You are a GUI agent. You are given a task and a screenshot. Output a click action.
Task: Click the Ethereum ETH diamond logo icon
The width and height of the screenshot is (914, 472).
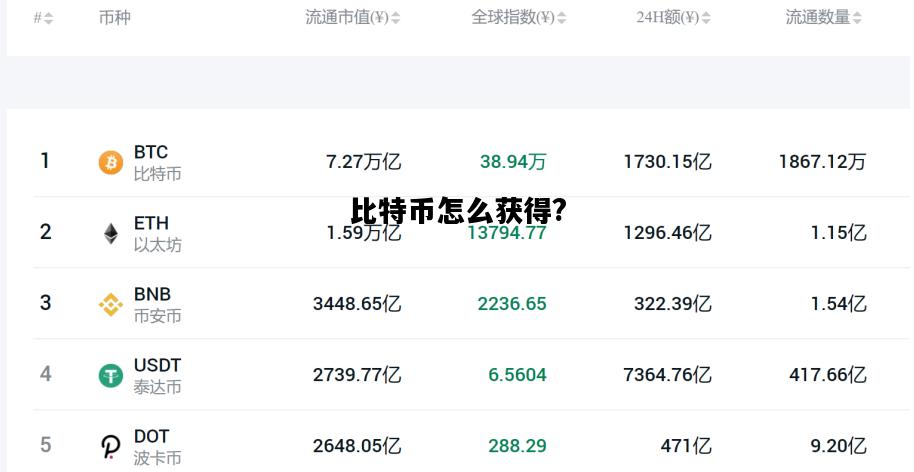[x=111, y=234]
